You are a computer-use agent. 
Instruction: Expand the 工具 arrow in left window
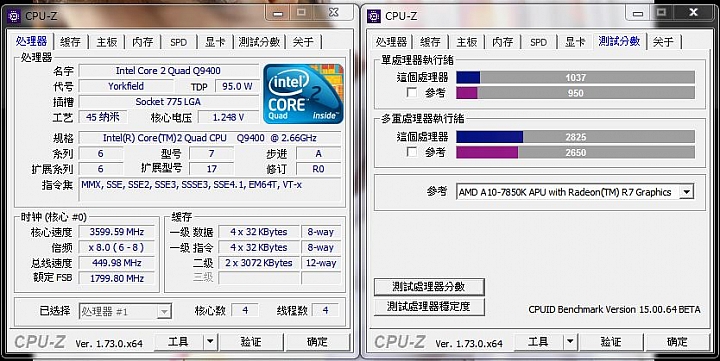(210, 342)
